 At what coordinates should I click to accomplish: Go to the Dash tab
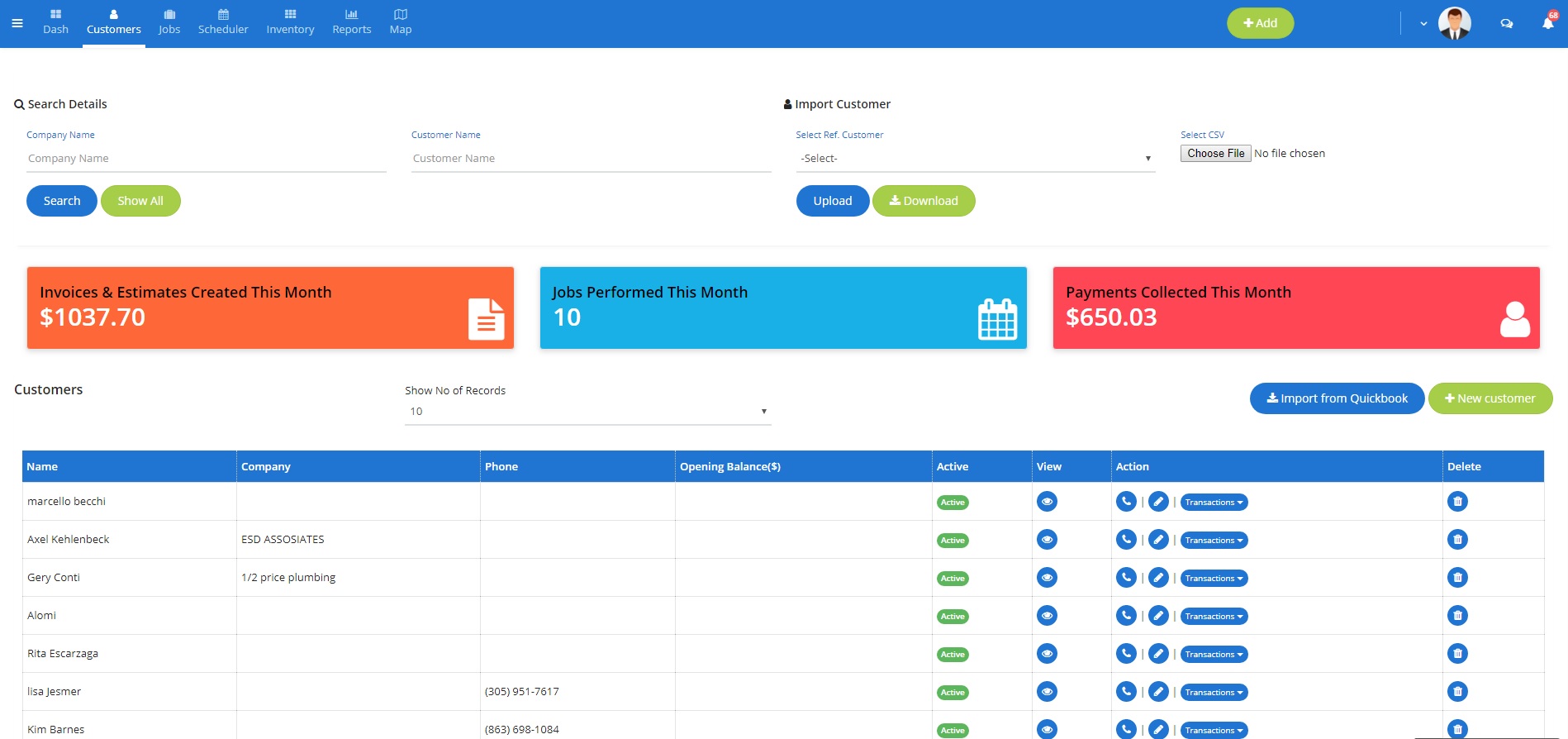point(55,23)
